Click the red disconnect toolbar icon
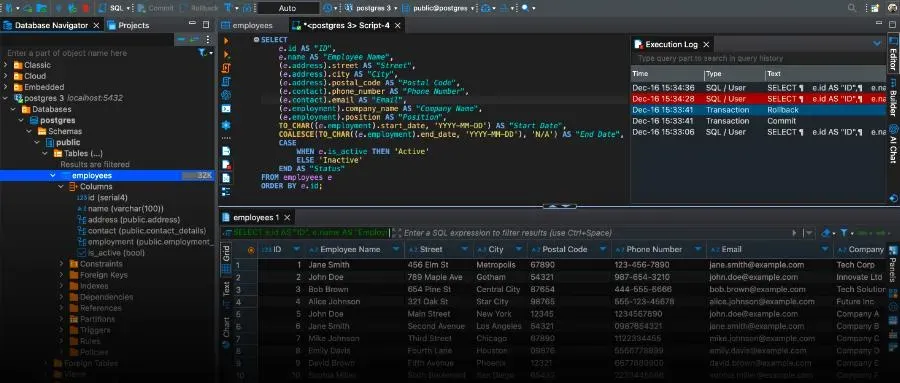 point(86,9)
